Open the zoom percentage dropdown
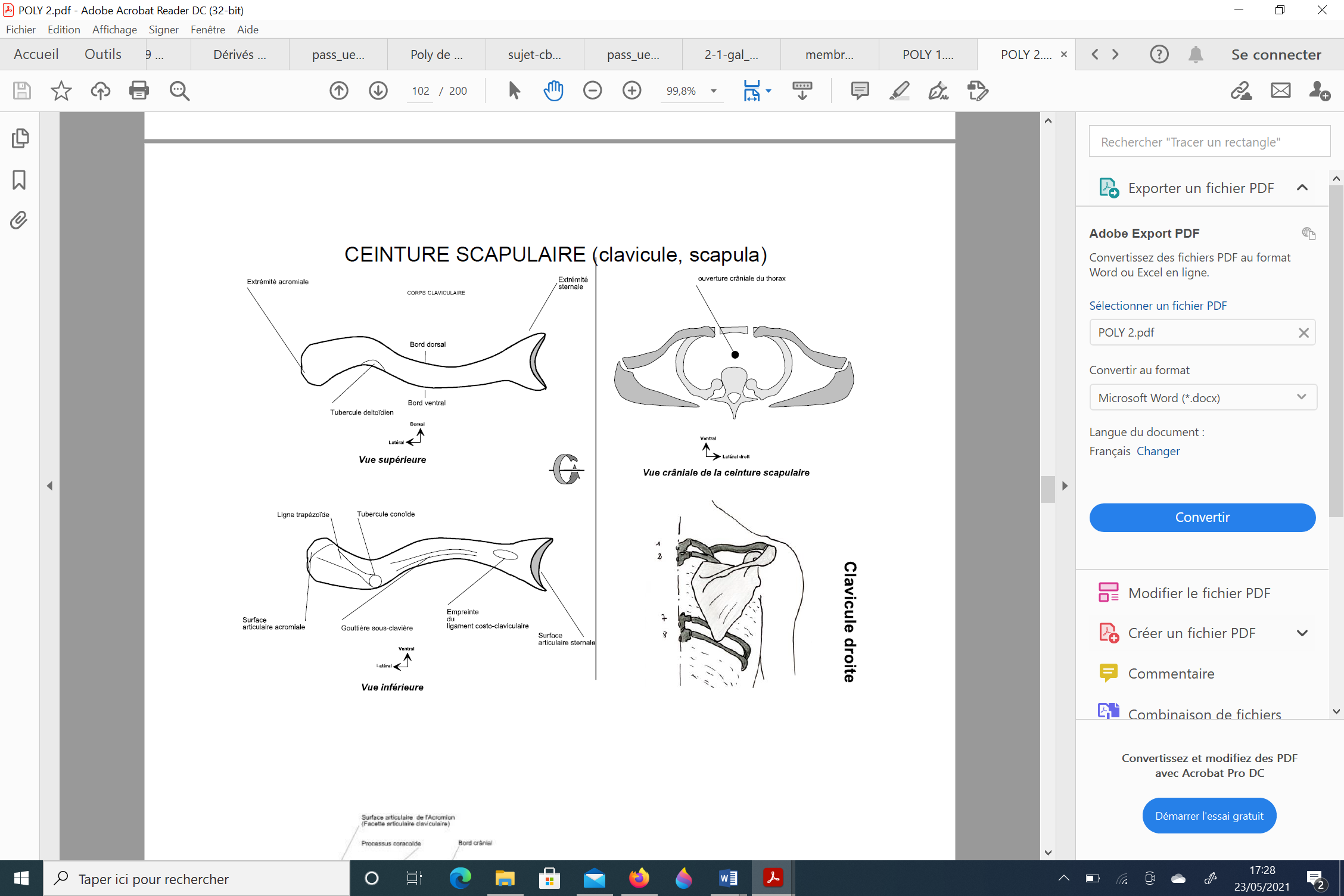Image resolution: width=1344 pixels, height=896 pixels. click(x=713, y=91)
